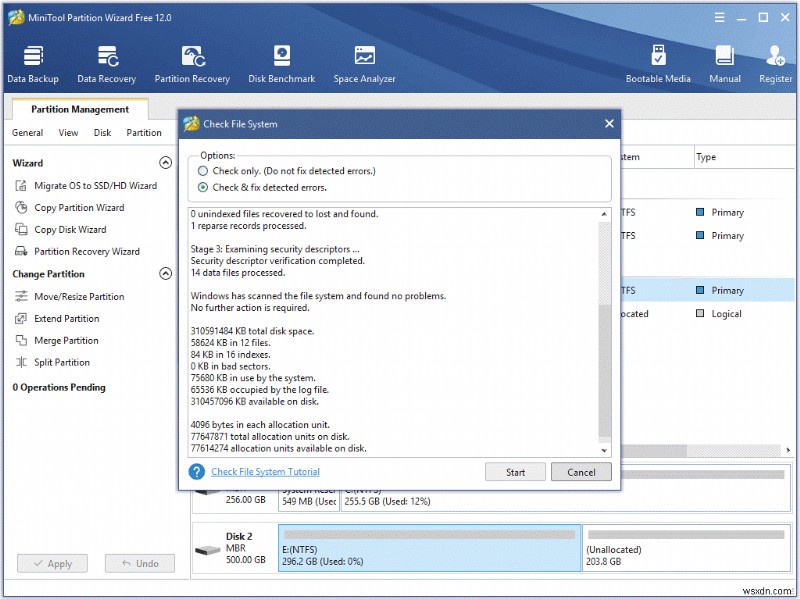Open the hamburger menu in the title bar

[x=719, y=17]
